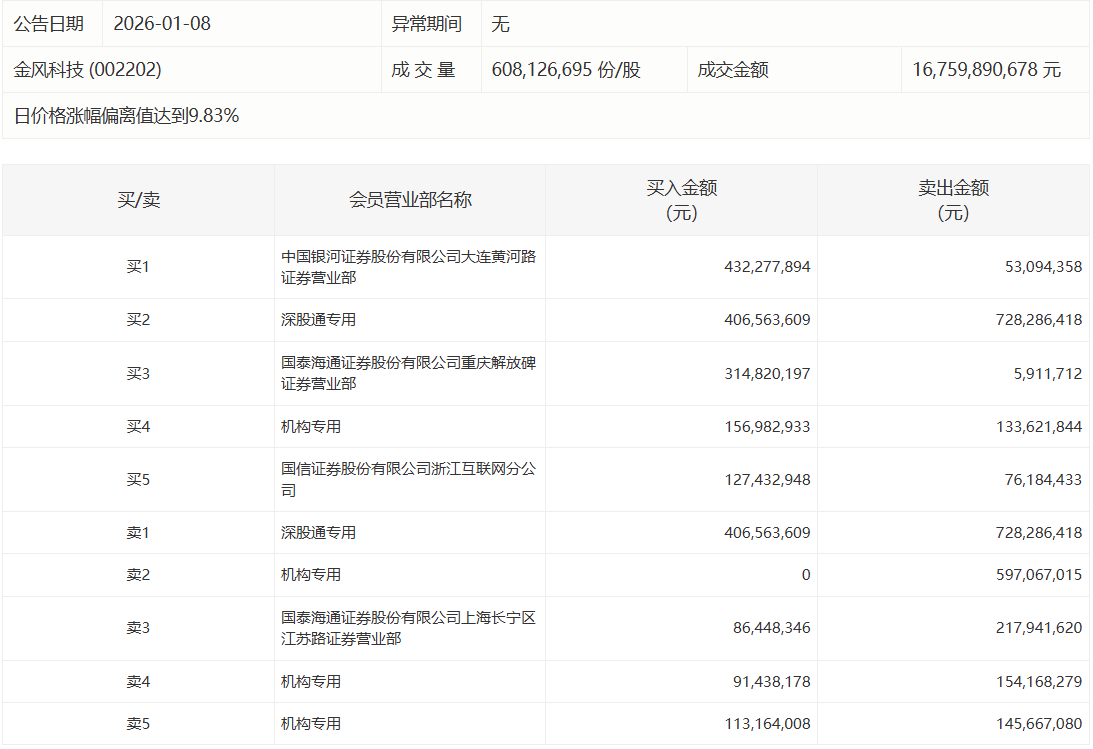Select 机构专用 in the 卖5 row
The height and width of the screenshot is (749, 1093).
311,724
